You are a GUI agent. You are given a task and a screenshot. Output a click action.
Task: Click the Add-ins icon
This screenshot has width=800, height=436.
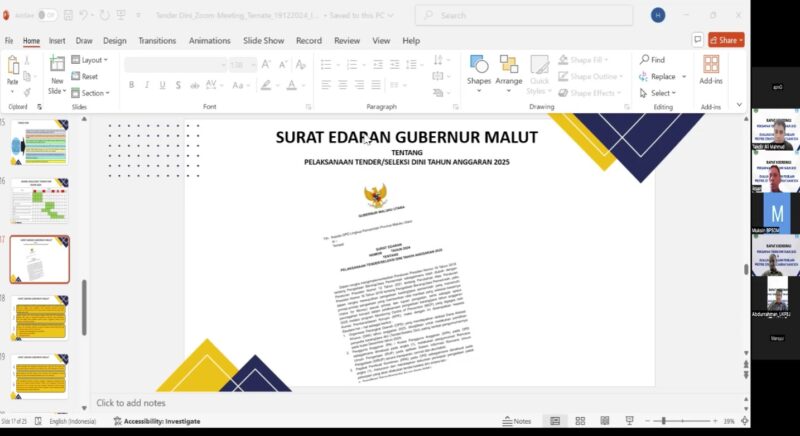(711, 69)
